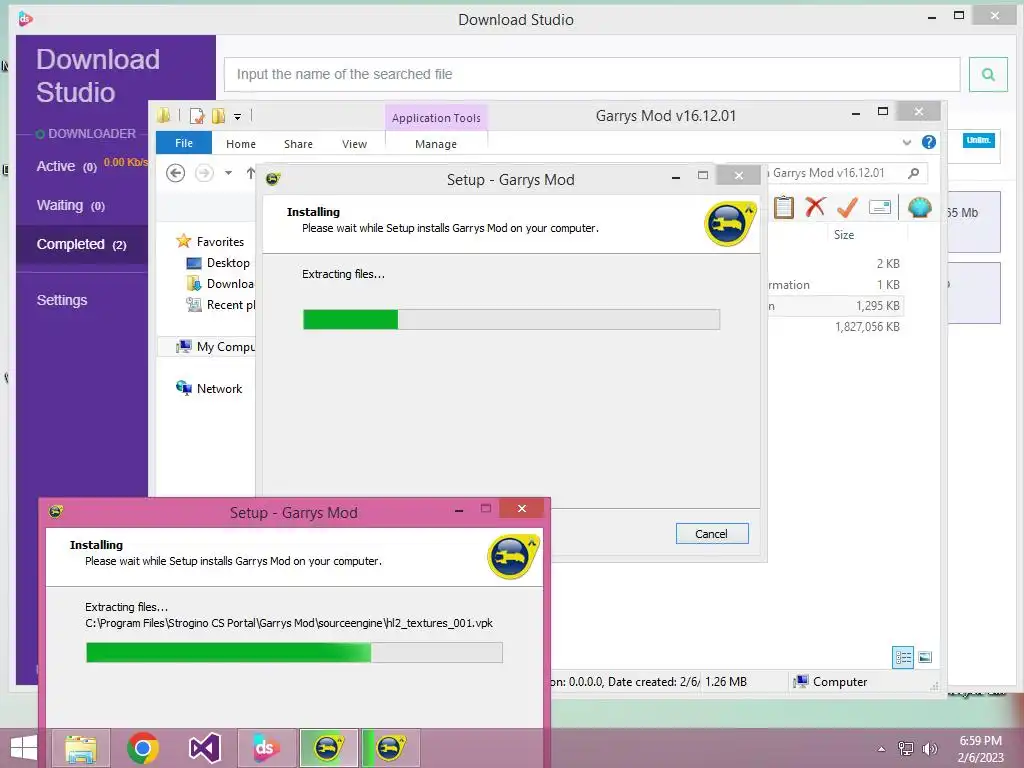This screenshot has height=768, width=1024.
Task: Sort files by the Size column header
Action: coord(844,235)
